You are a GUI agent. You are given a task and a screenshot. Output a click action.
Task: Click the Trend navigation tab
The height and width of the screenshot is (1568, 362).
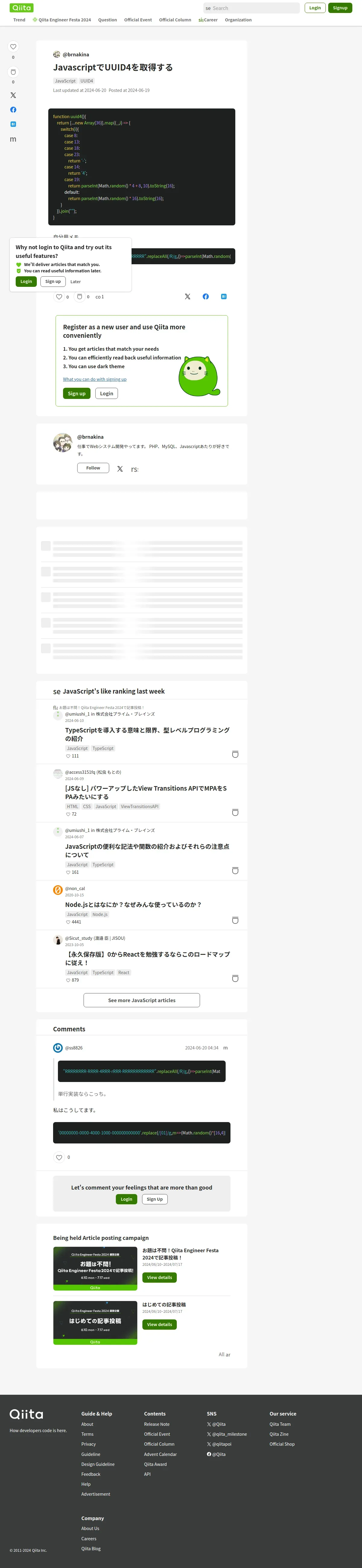[20, 20]
